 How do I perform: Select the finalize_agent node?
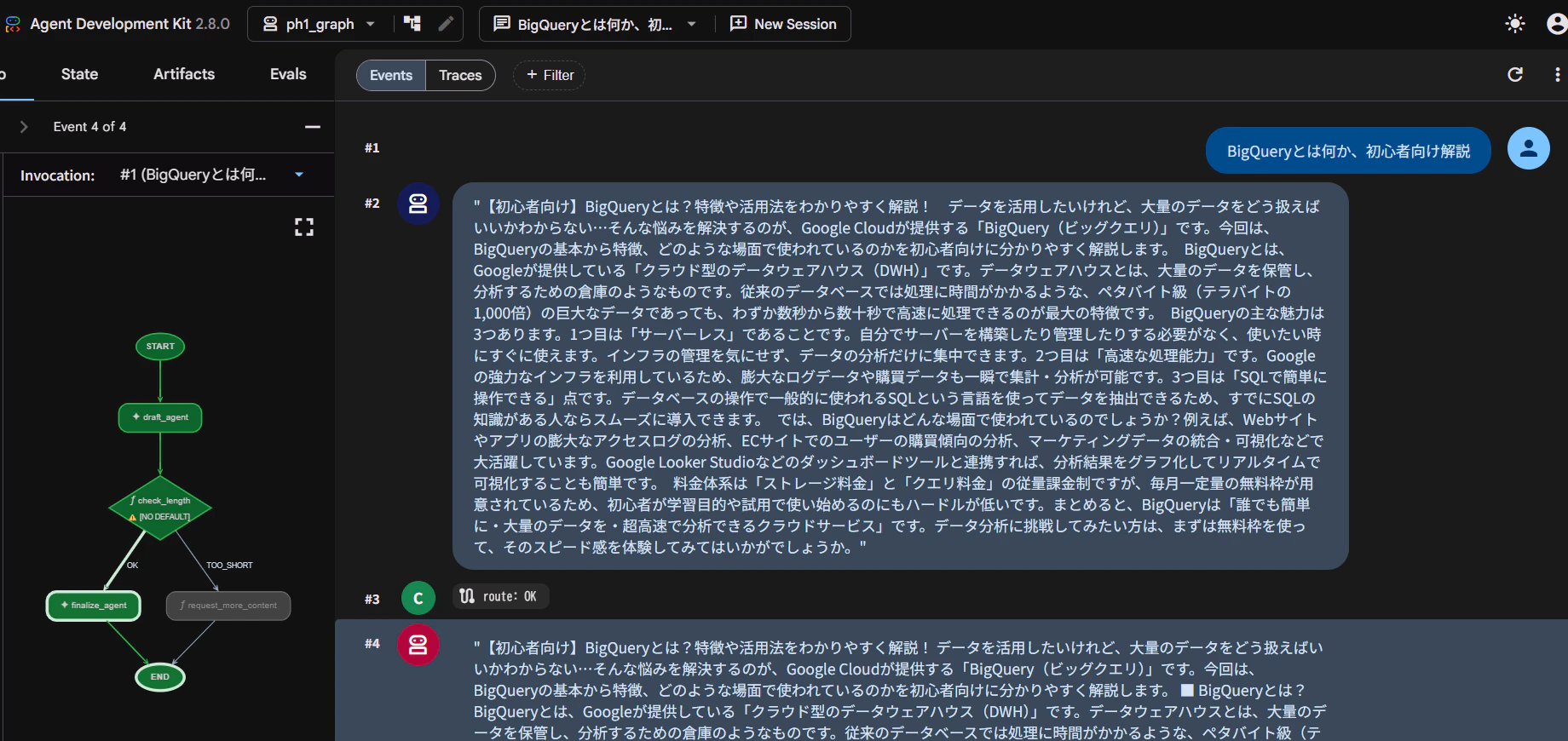tap(94, 606)
